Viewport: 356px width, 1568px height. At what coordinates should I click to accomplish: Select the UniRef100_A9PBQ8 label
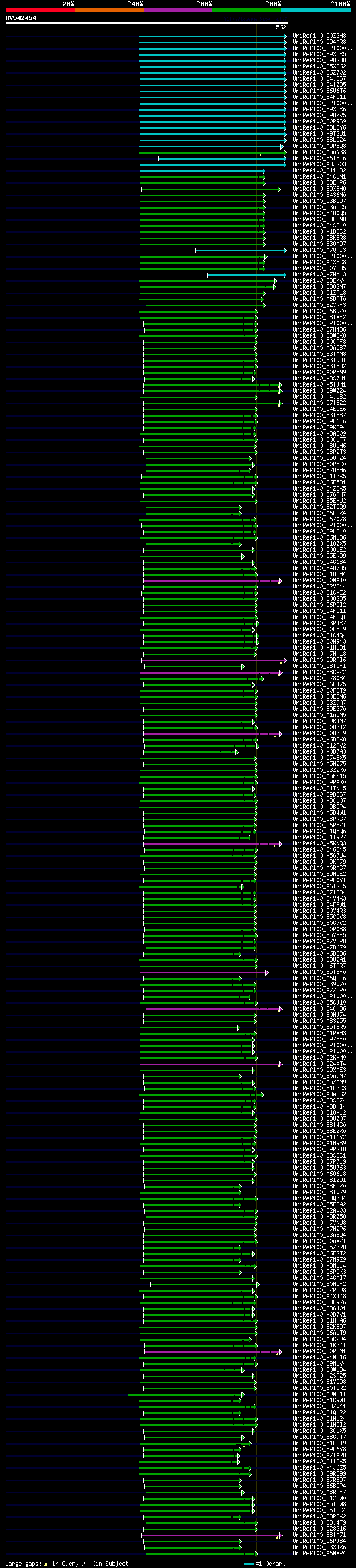click(319, 146)
